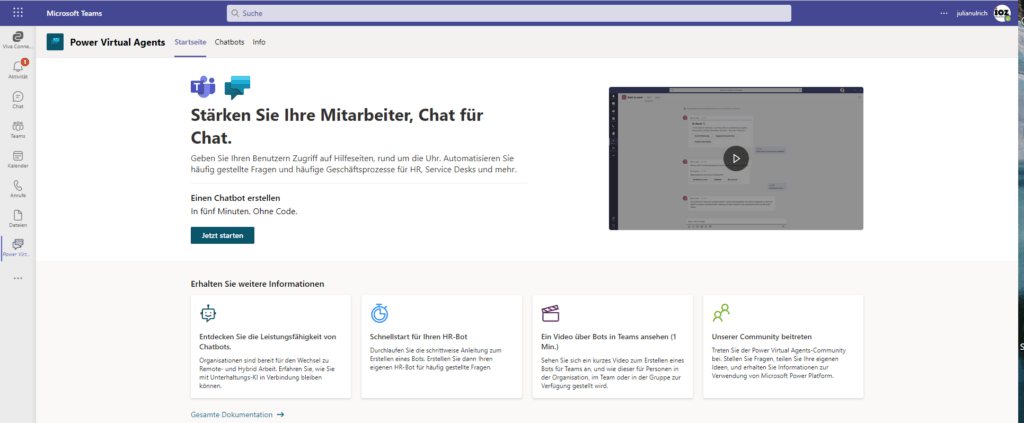Click the Jetzt starten button
1024x423 pixels.
(222, 235)
